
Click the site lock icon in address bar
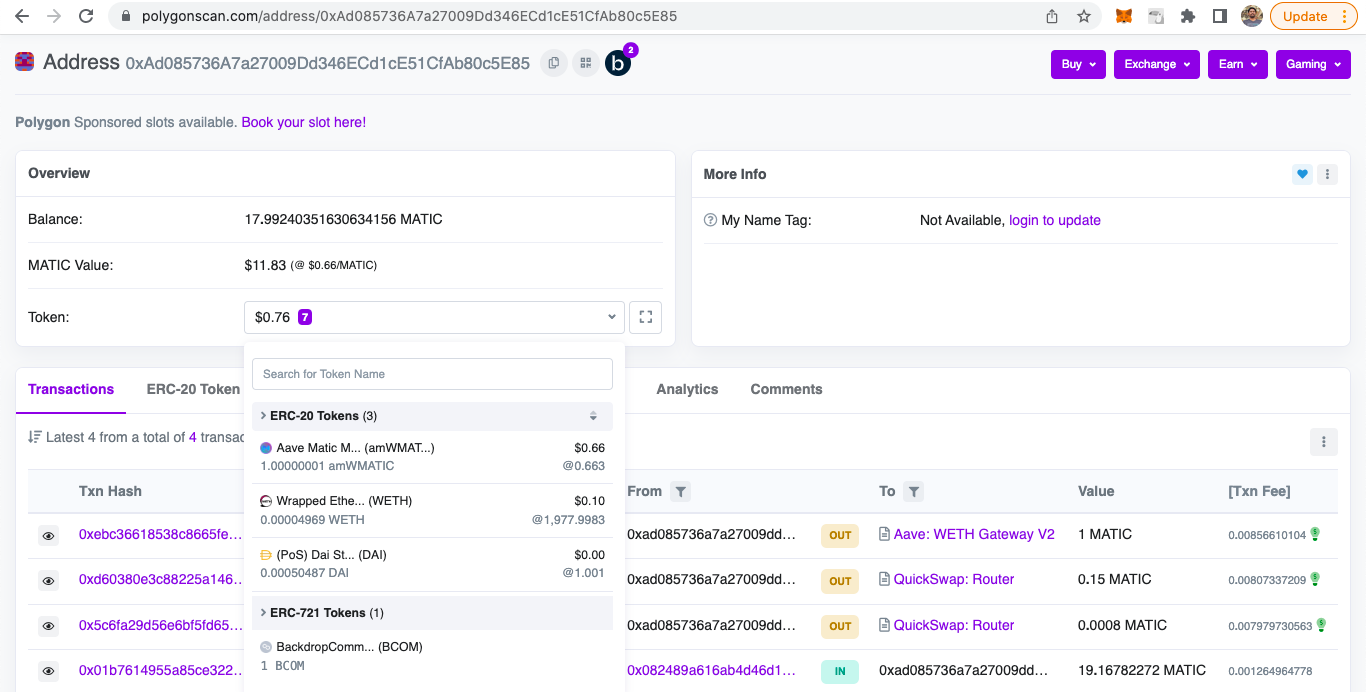point(125,16)
